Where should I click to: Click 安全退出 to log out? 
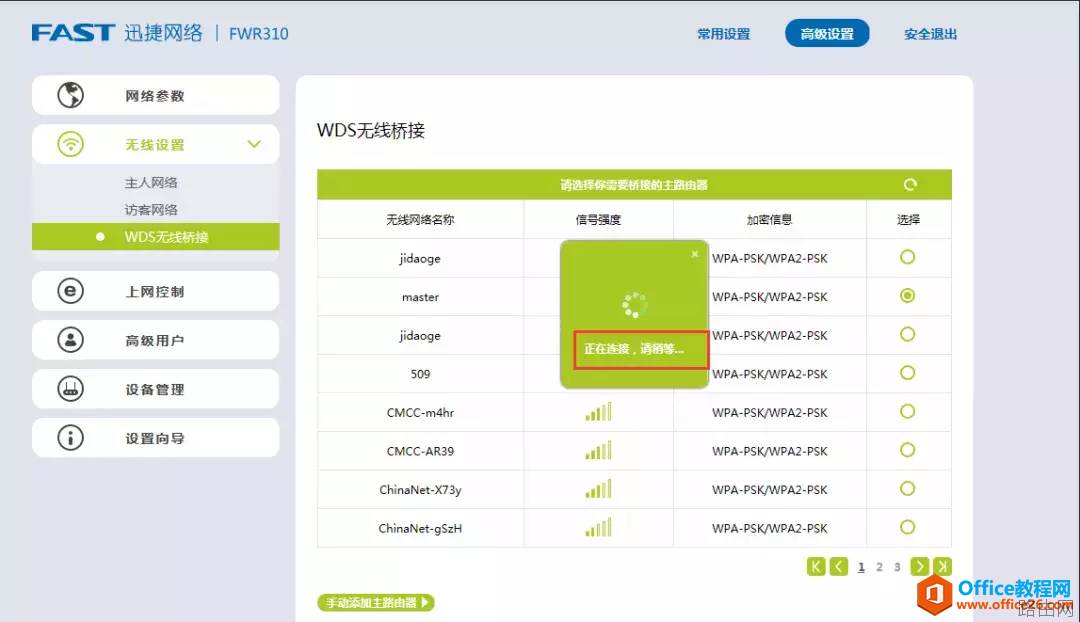[x=929, y=33]
